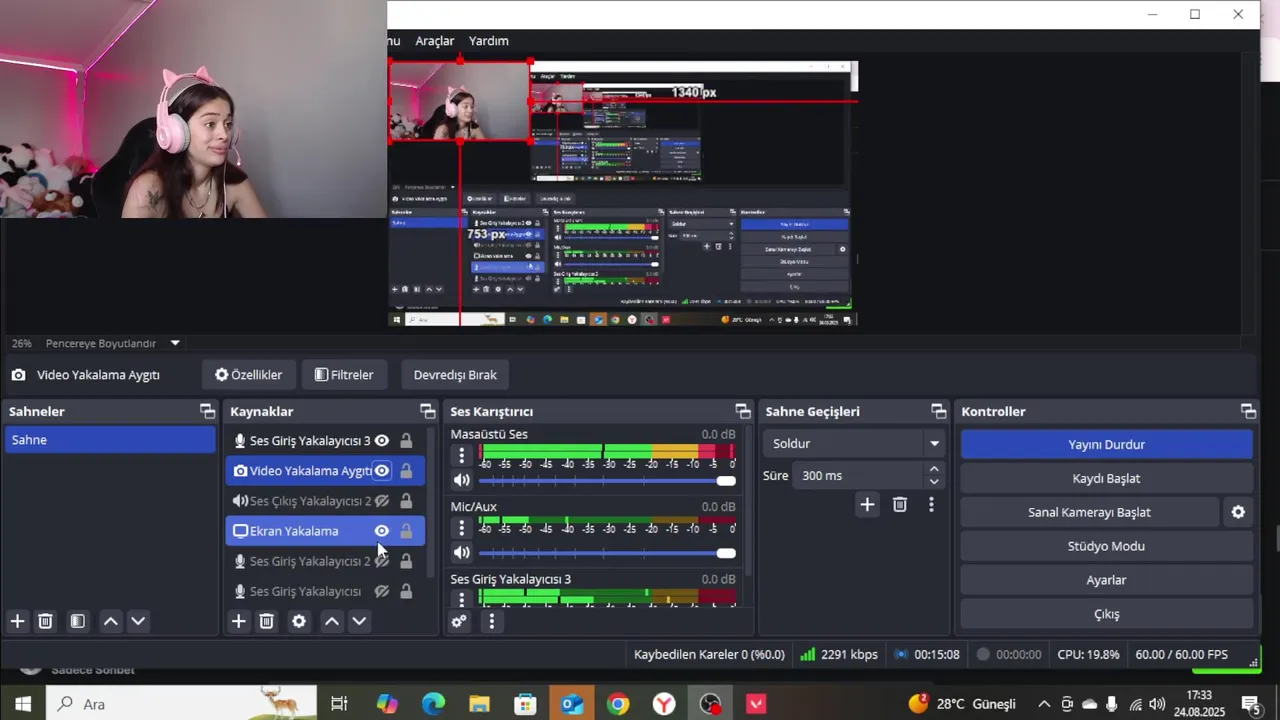Click the taskbar search box Ara
The image size is (1280, 720).
tap(181, 704)
